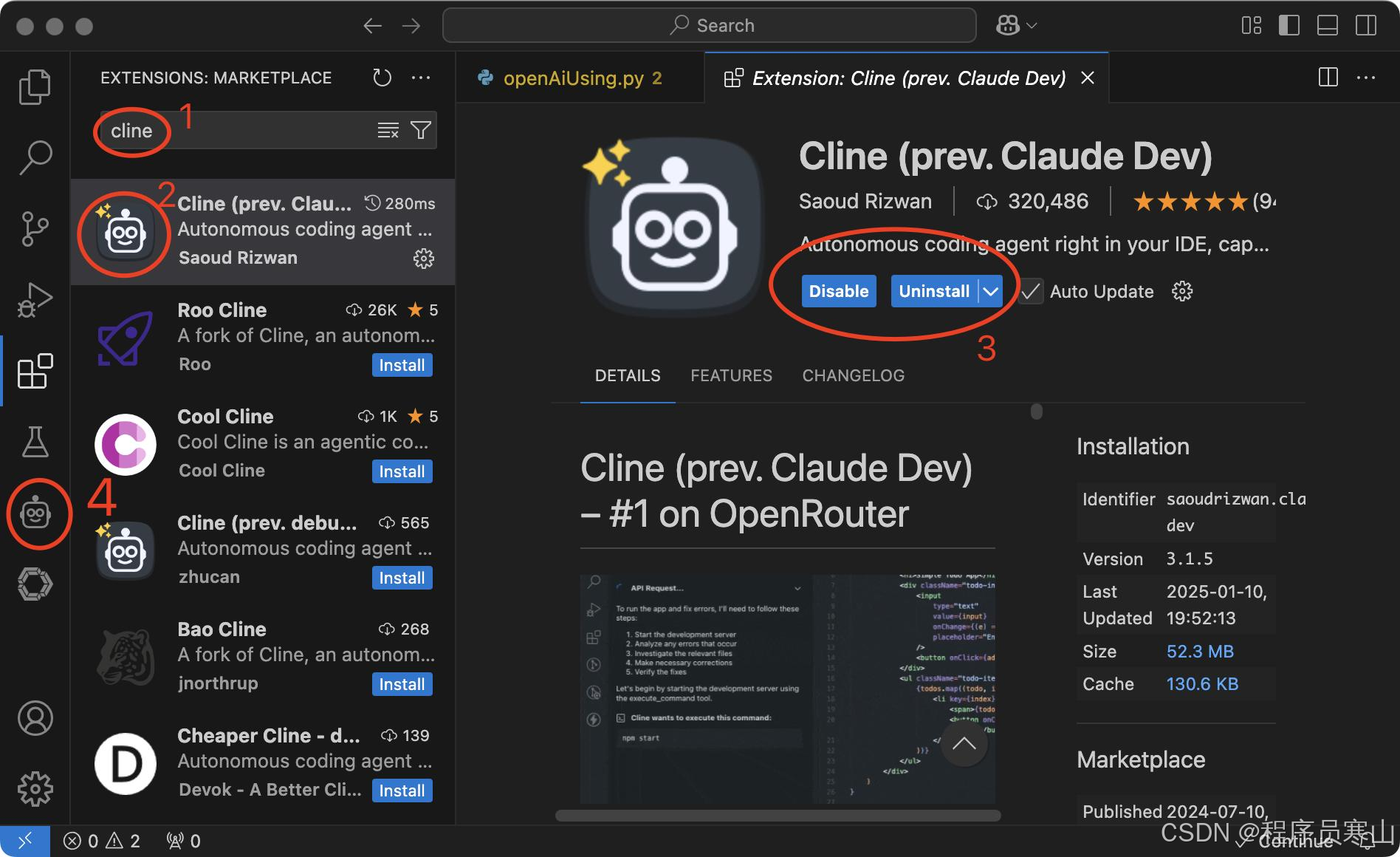Close the Extension: Cline tab

point(1088,78)
